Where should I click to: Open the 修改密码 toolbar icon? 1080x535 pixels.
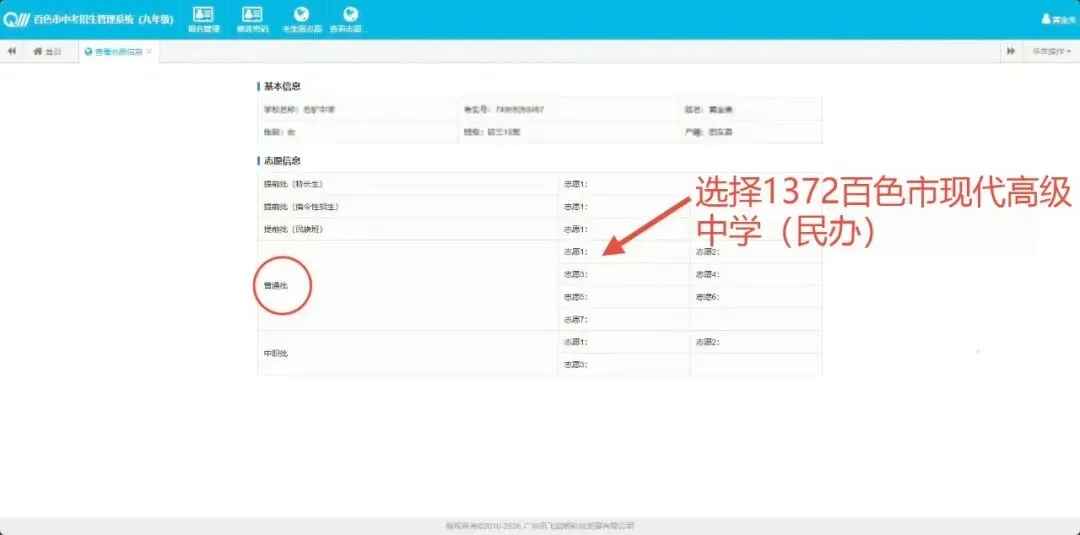point(252,19)
